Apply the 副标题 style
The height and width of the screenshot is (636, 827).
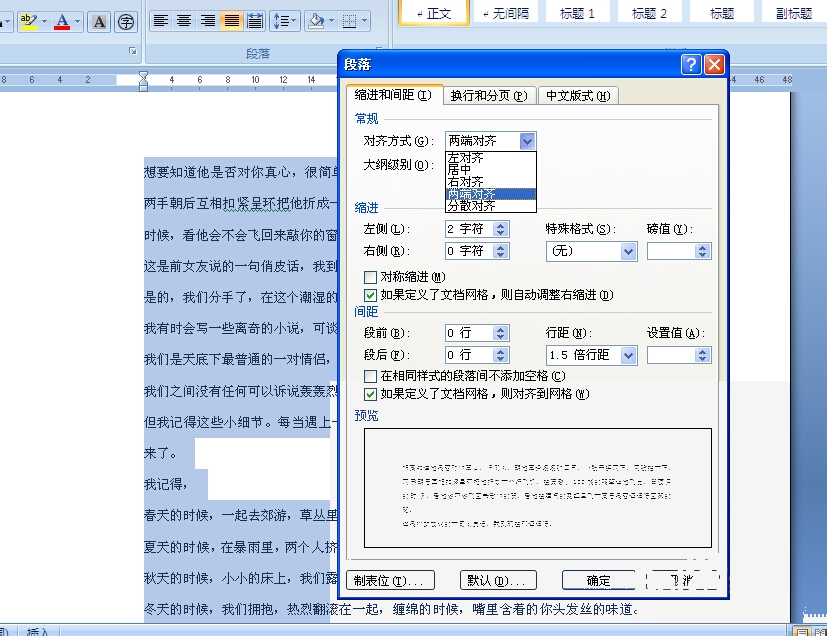click(x=794, y=13)
